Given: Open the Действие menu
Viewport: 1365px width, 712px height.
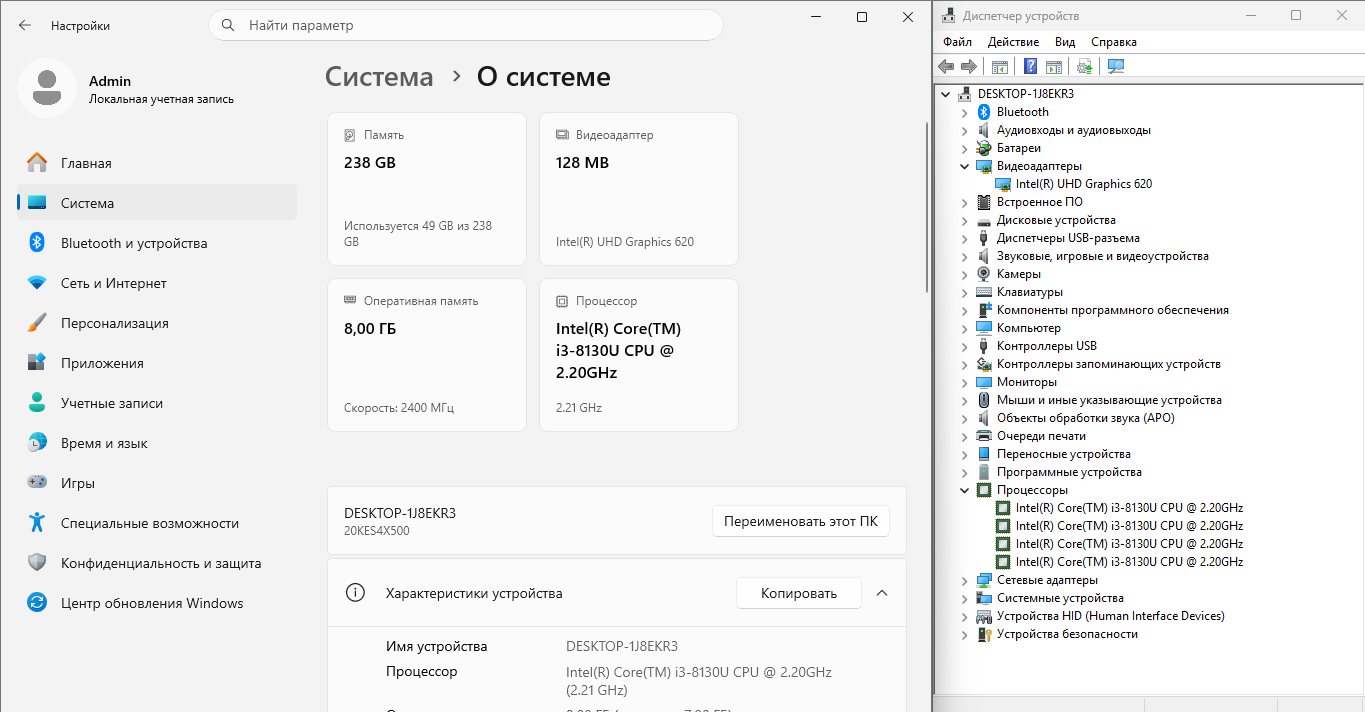Looking at the screenshot, I should [1013, 42].
